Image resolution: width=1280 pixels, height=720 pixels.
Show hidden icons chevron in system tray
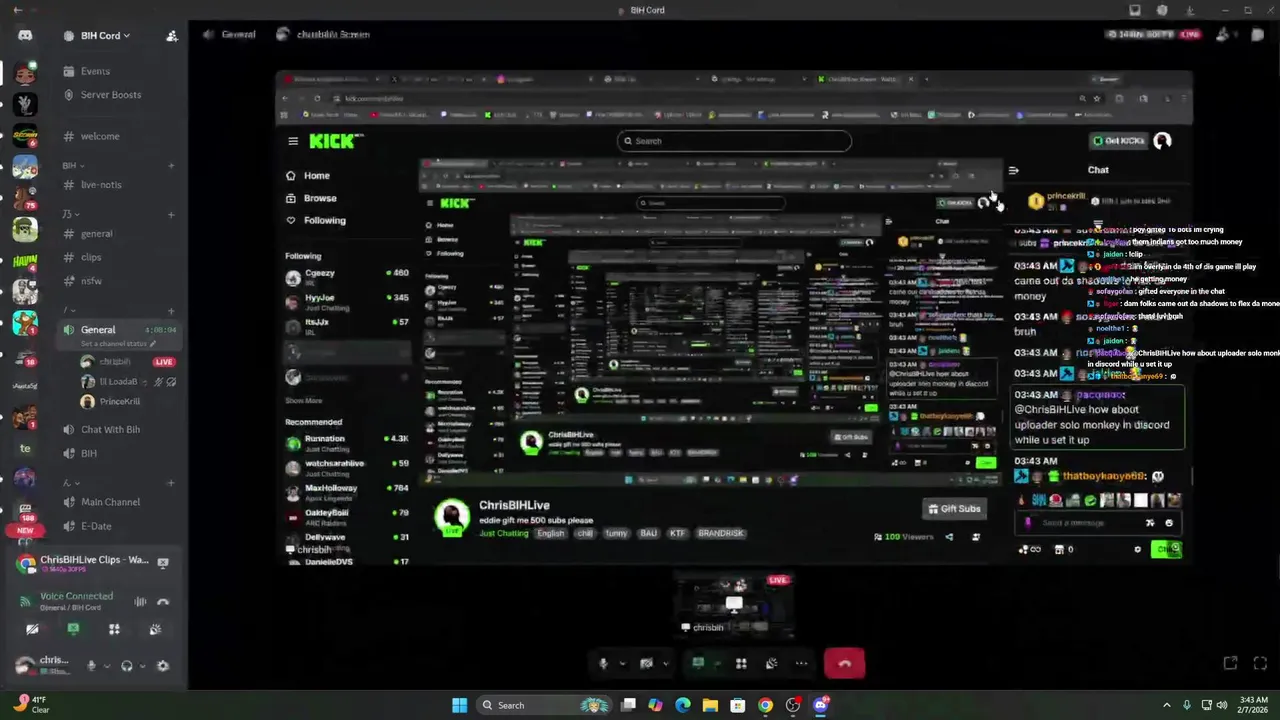(1166, 705)
